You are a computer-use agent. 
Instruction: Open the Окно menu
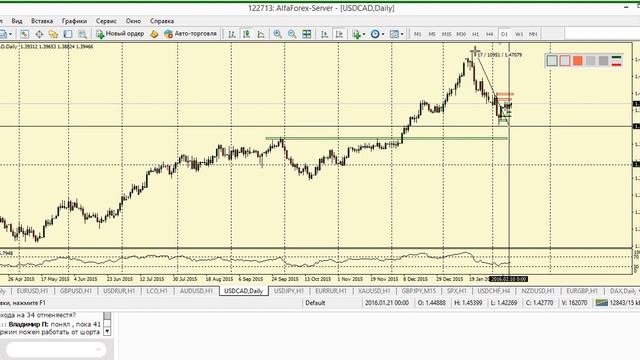pos(133,21)
